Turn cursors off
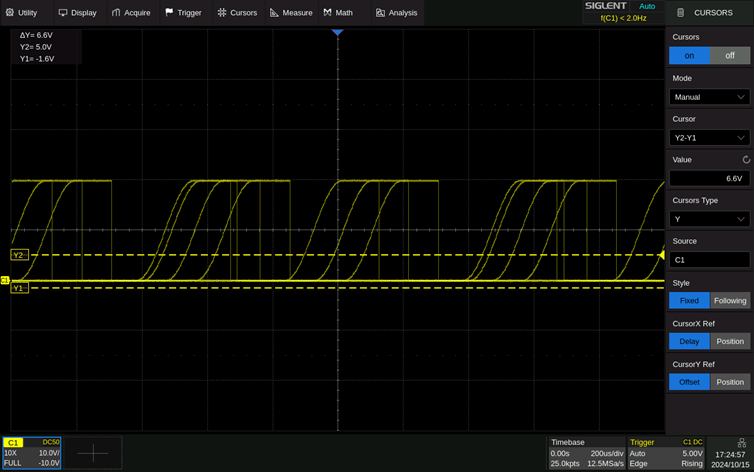Viewport: 754px width, 472px height. 729,56
